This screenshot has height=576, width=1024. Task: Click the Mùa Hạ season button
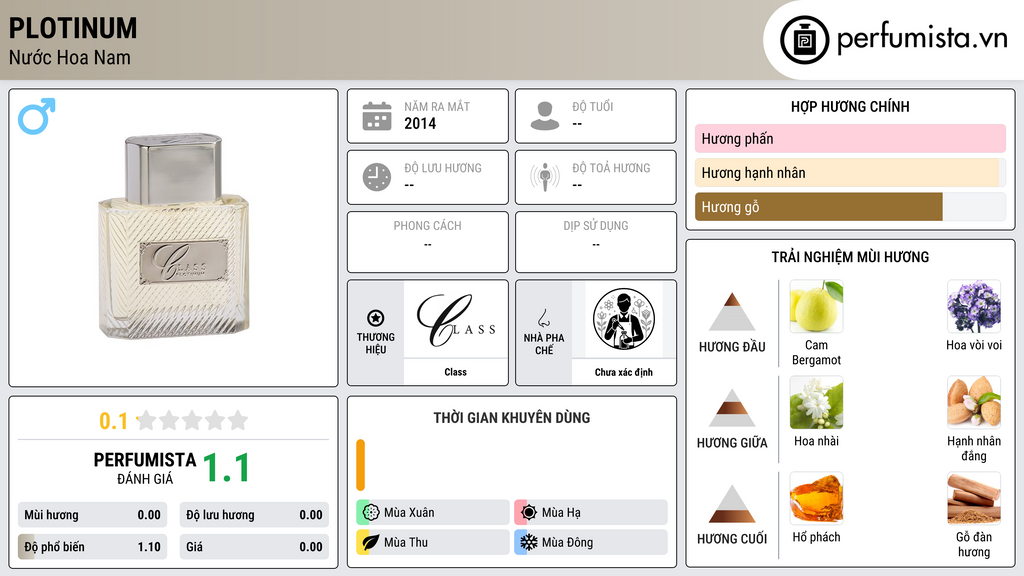tap(591, 512)
